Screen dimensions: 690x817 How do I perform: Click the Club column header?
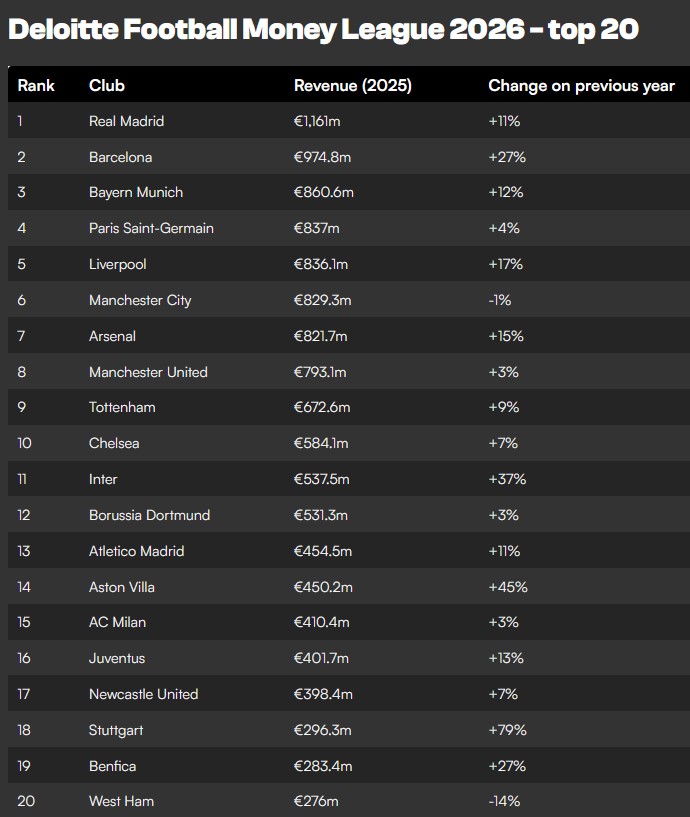click(x=107, y=86)
